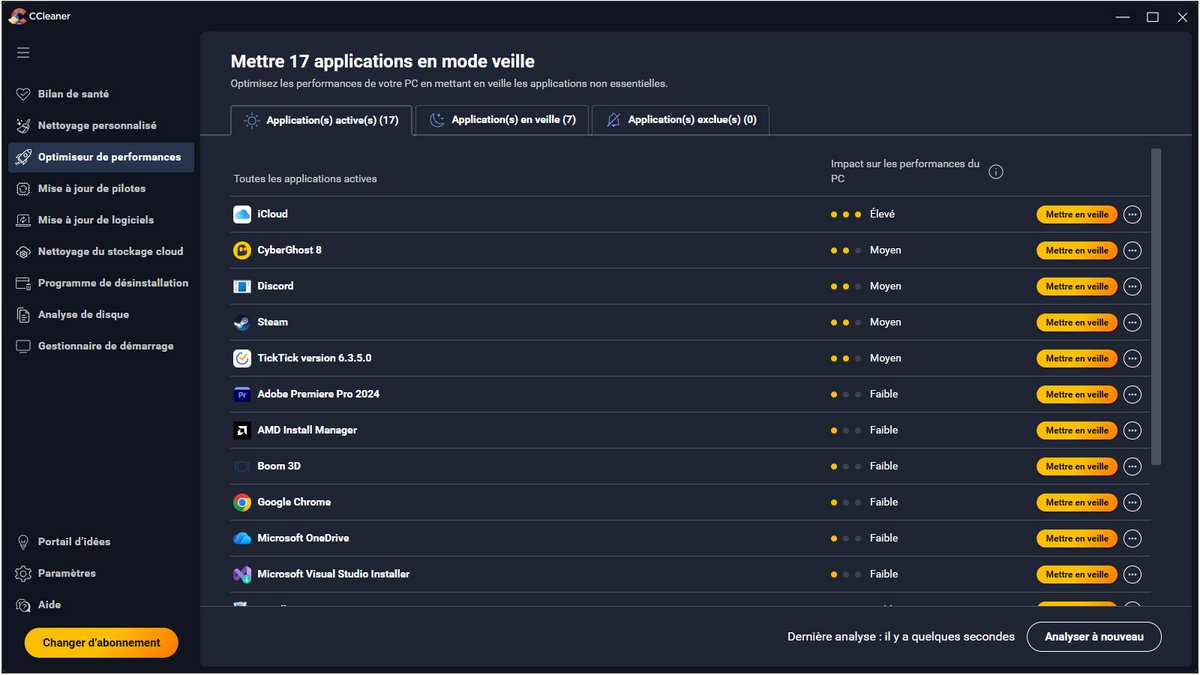Open more options for Discord

[x=1132, y=286]
